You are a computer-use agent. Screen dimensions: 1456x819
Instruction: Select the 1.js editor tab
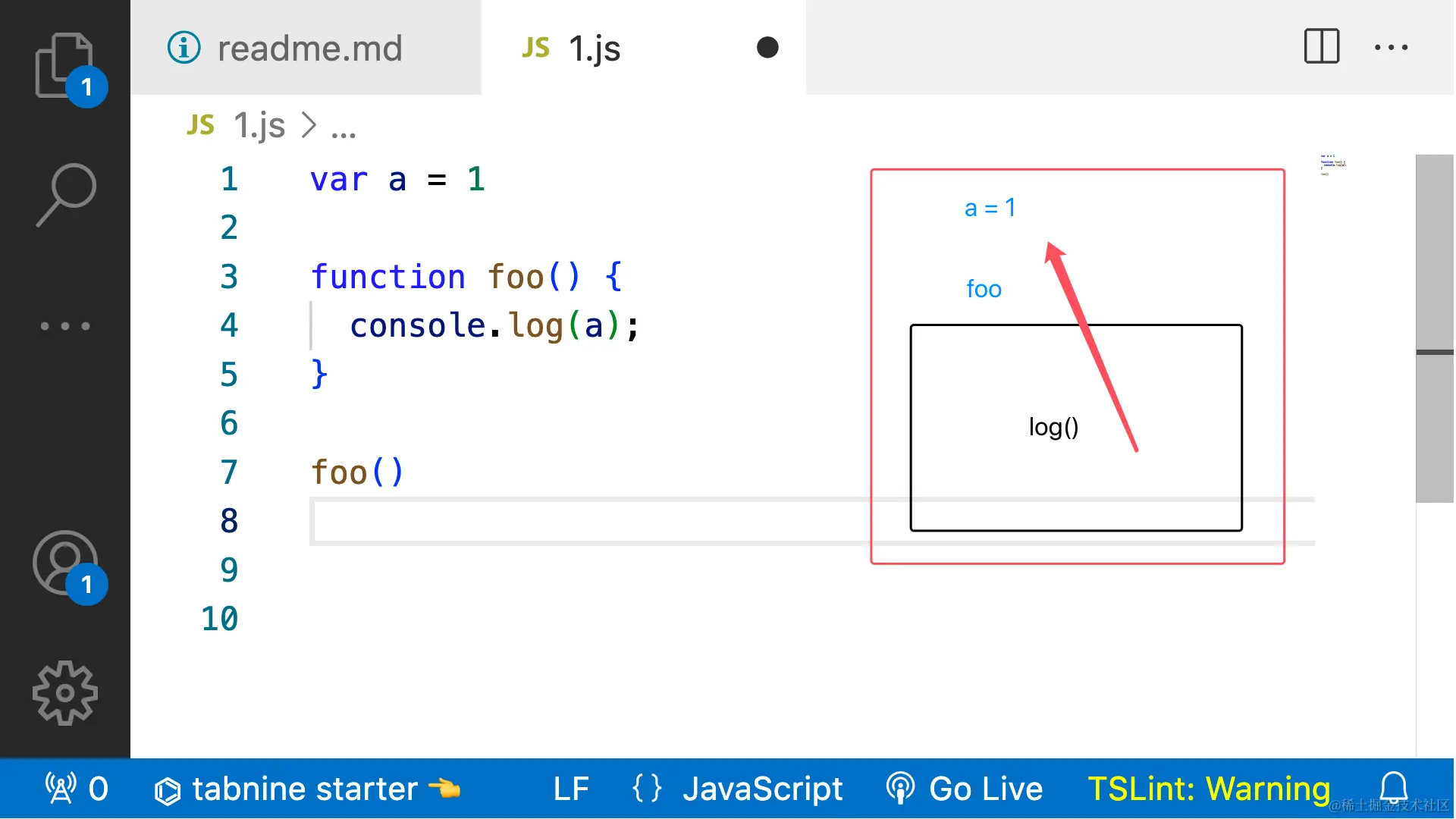[x=594, y=49]
